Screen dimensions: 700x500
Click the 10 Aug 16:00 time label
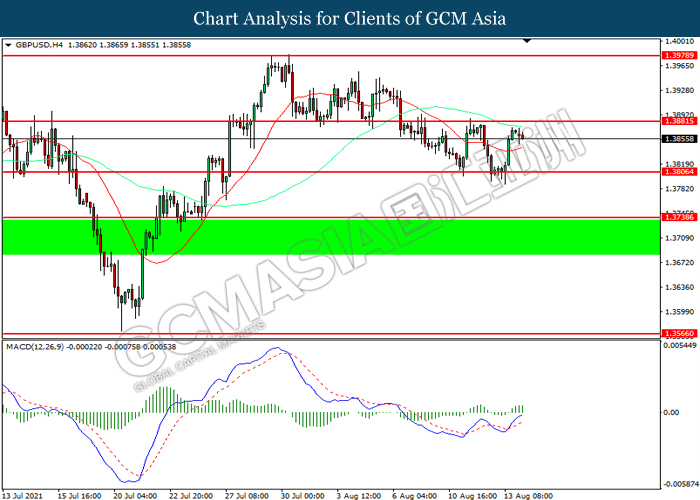472,496
